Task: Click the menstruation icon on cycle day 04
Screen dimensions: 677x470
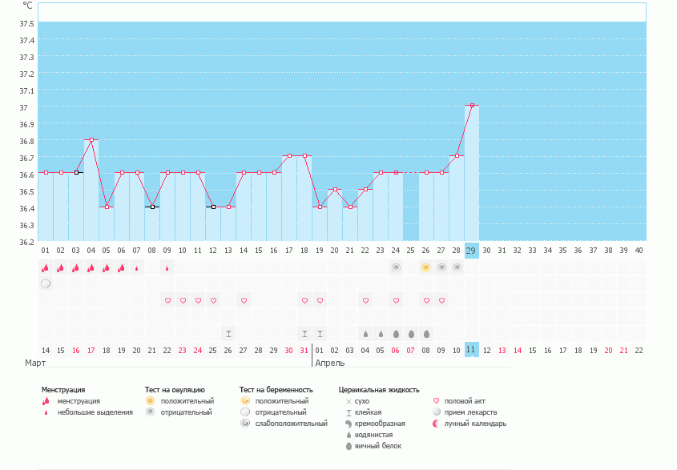Action: [x=91, y=268]
